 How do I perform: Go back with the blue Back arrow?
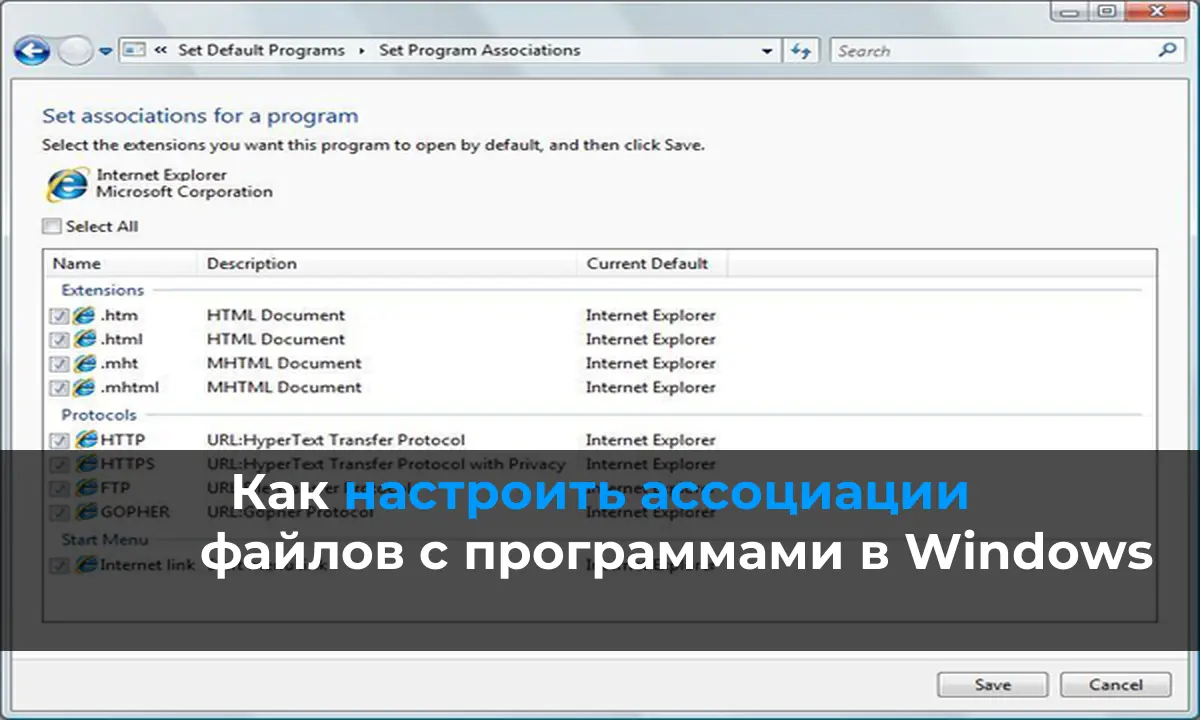[31, 50]
